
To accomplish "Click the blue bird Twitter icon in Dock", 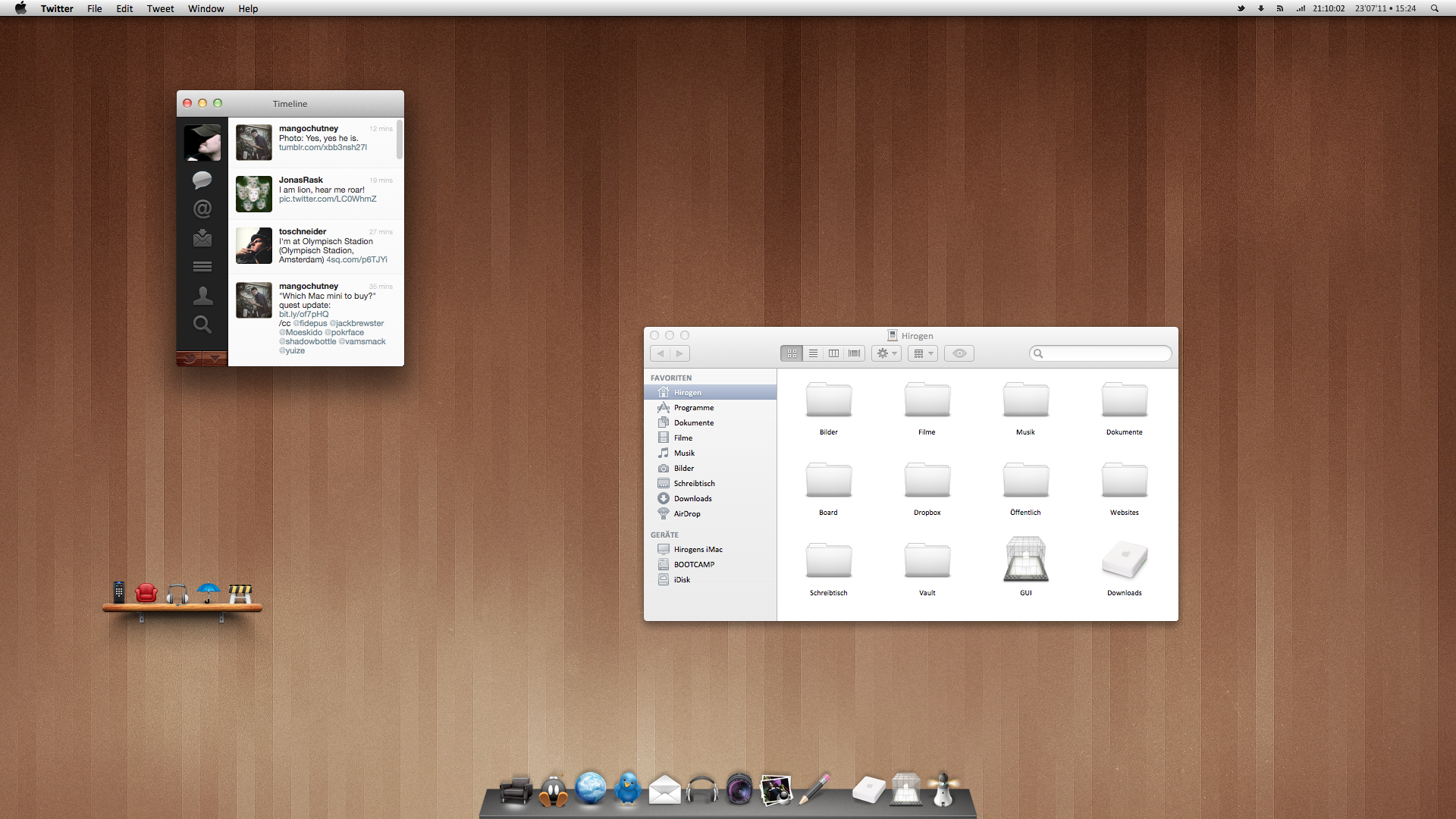I will tap(627, 788).
